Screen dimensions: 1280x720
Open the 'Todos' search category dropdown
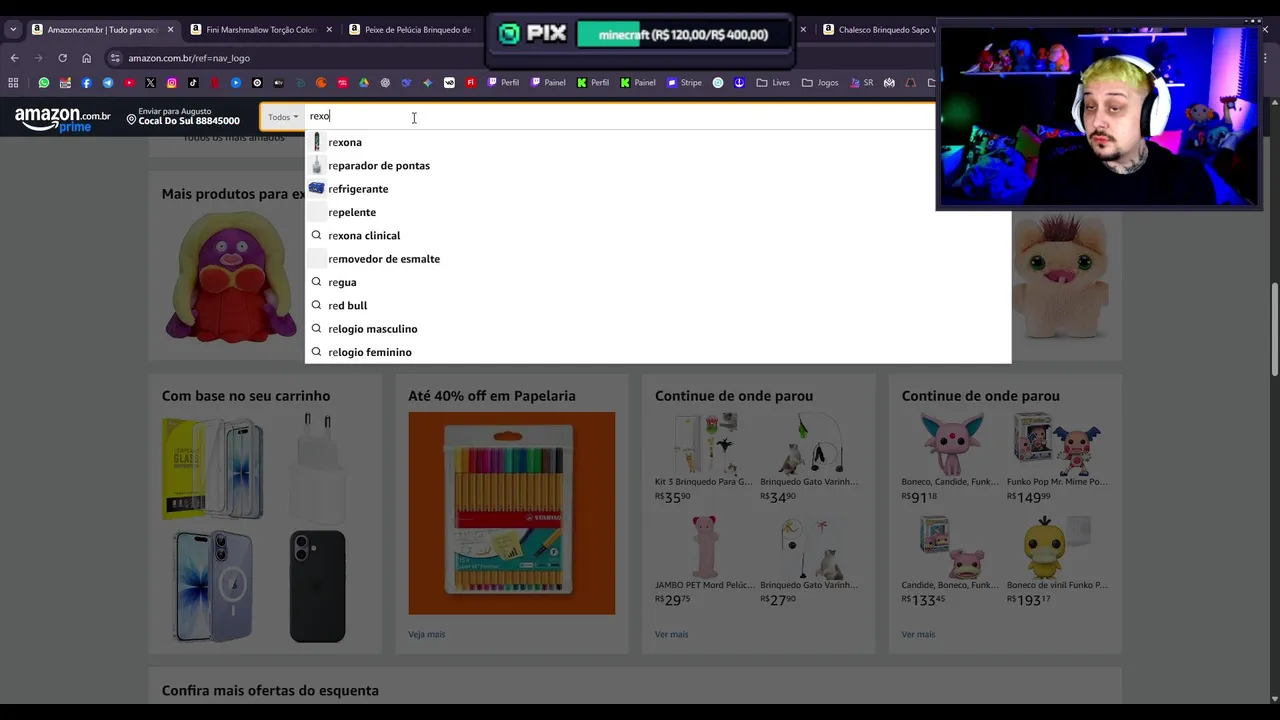click(x=283, y=117)
